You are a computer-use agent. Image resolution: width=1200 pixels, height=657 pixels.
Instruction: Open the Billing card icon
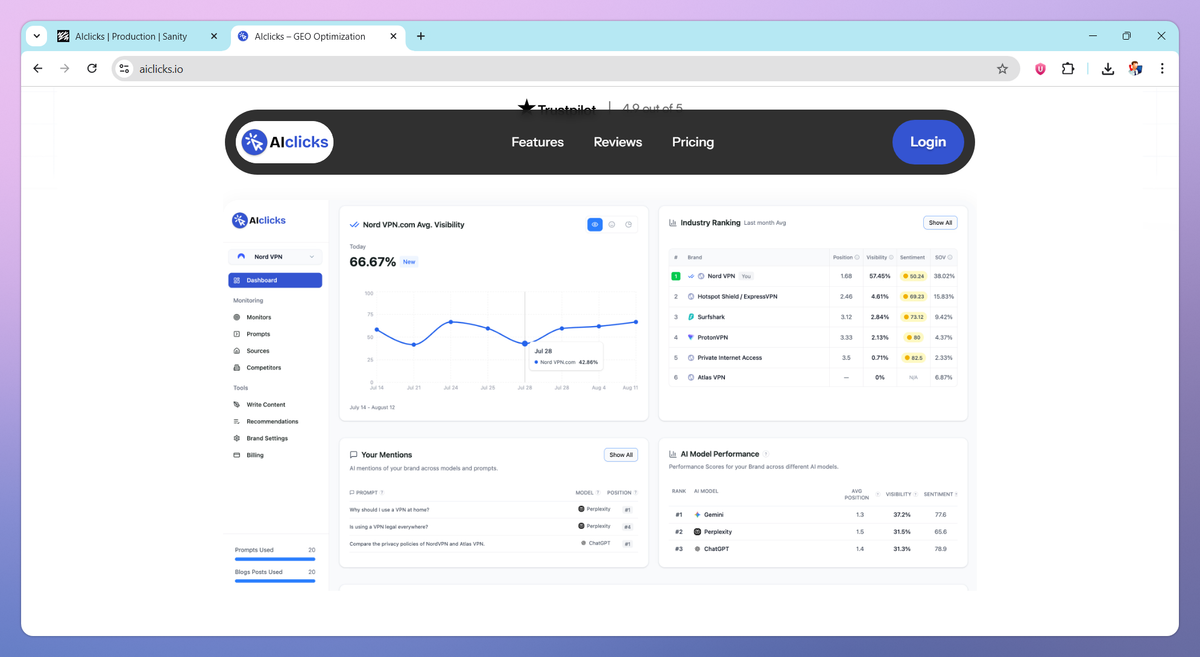point(237,455)
